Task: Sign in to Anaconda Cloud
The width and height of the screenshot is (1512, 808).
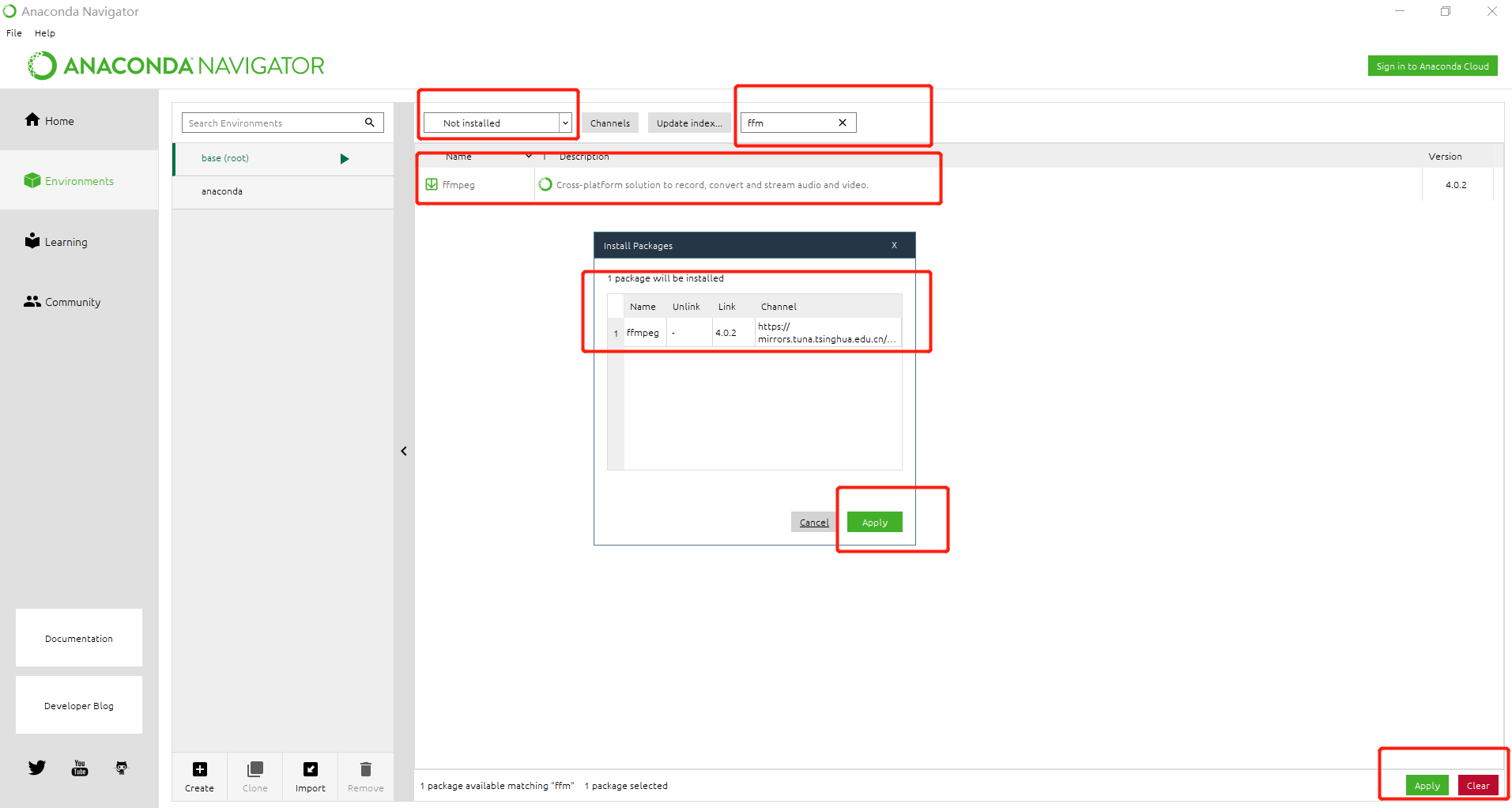Action: tap(1432, 66)
